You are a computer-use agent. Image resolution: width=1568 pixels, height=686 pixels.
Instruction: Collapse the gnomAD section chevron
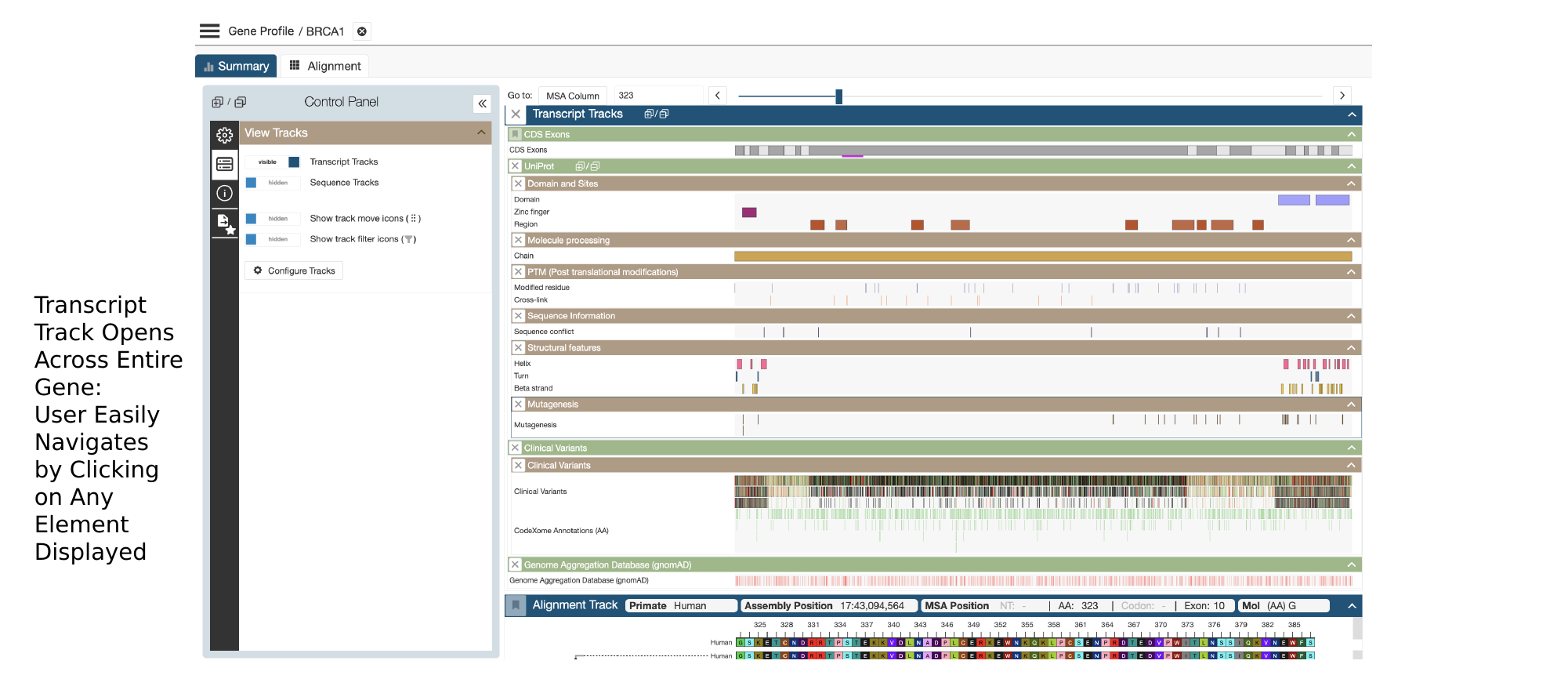pos(1351,564)
